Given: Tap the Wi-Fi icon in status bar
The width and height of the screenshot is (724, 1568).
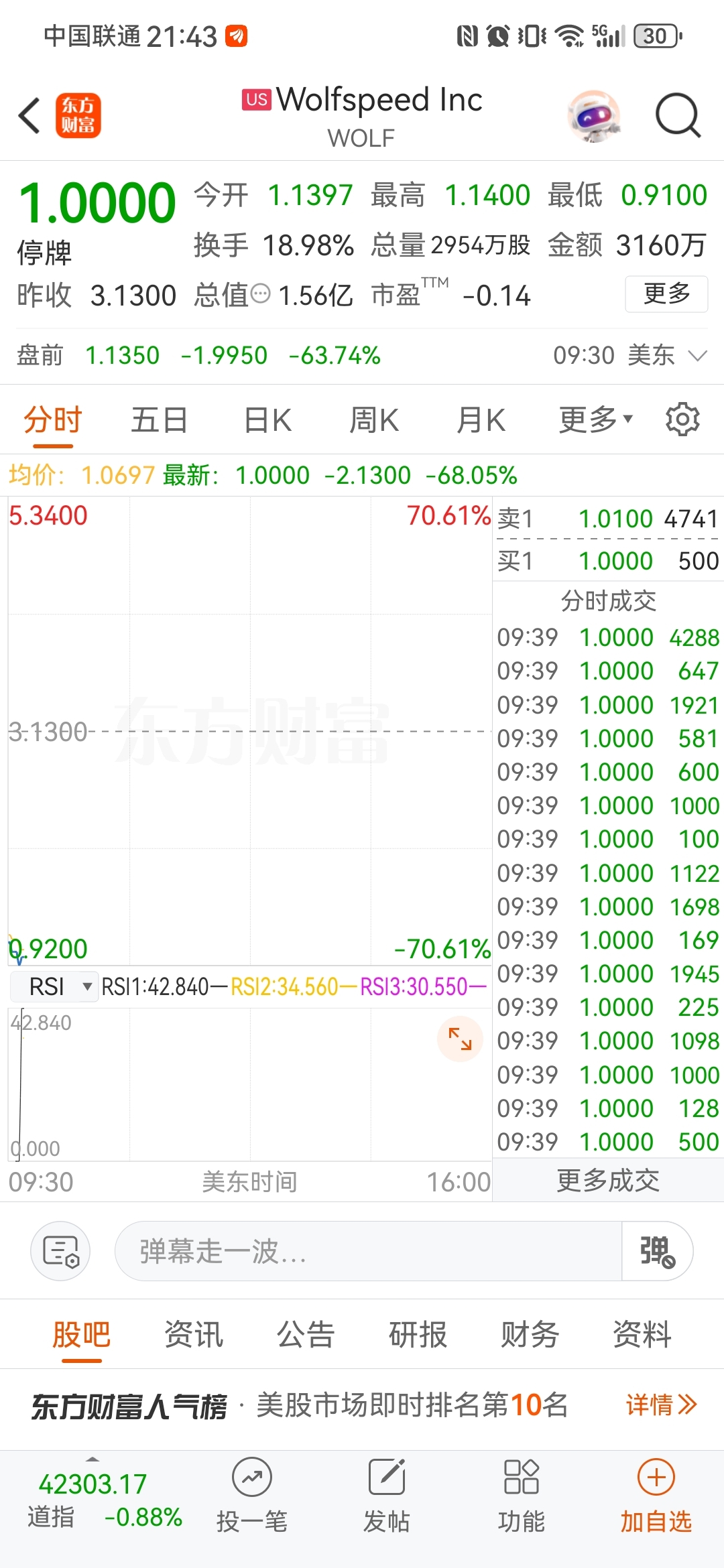Looking at the screenshot, I should click(570, 36).
